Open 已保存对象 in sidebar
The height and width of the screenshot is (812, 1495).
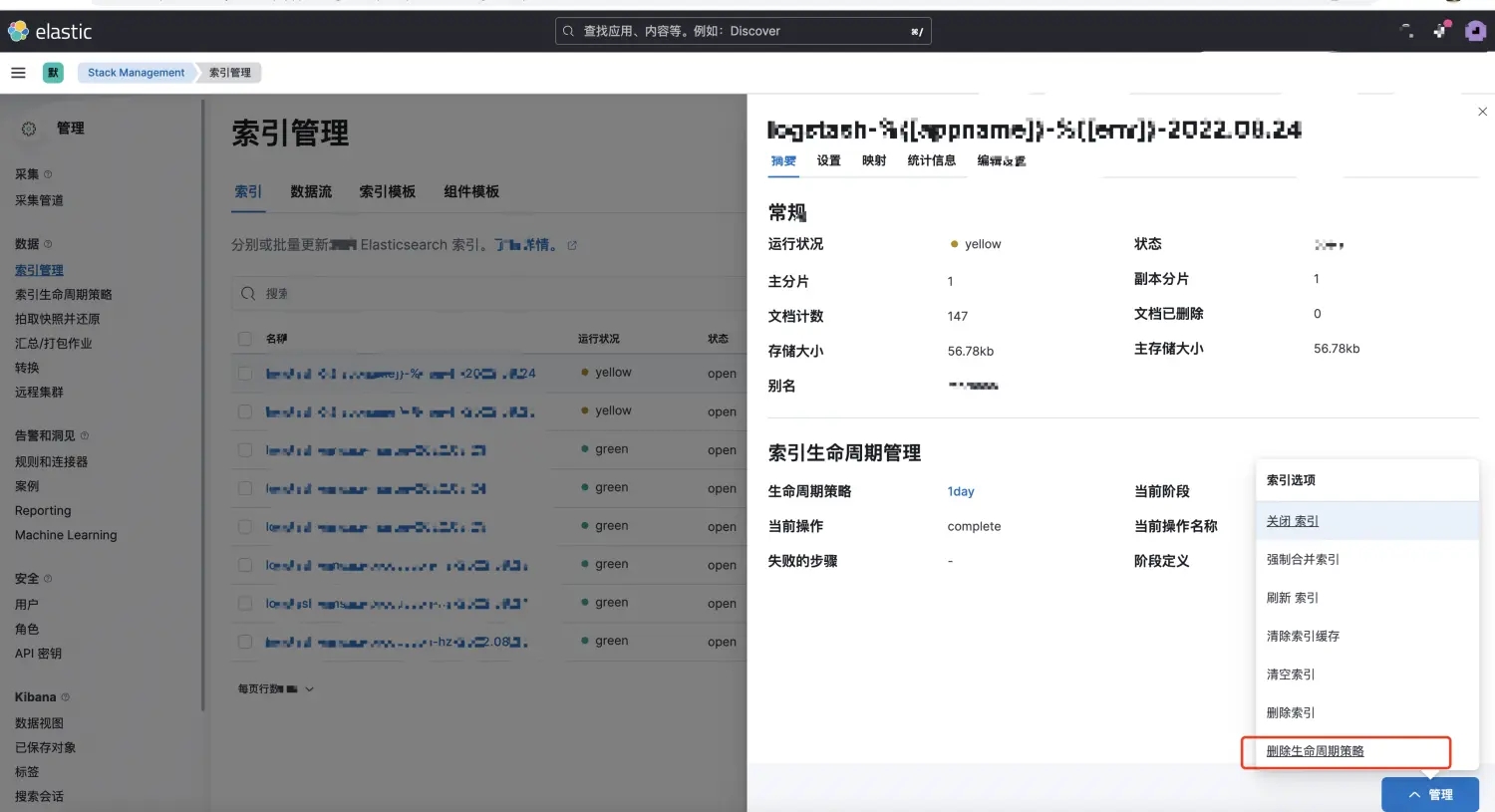point(45,748)
